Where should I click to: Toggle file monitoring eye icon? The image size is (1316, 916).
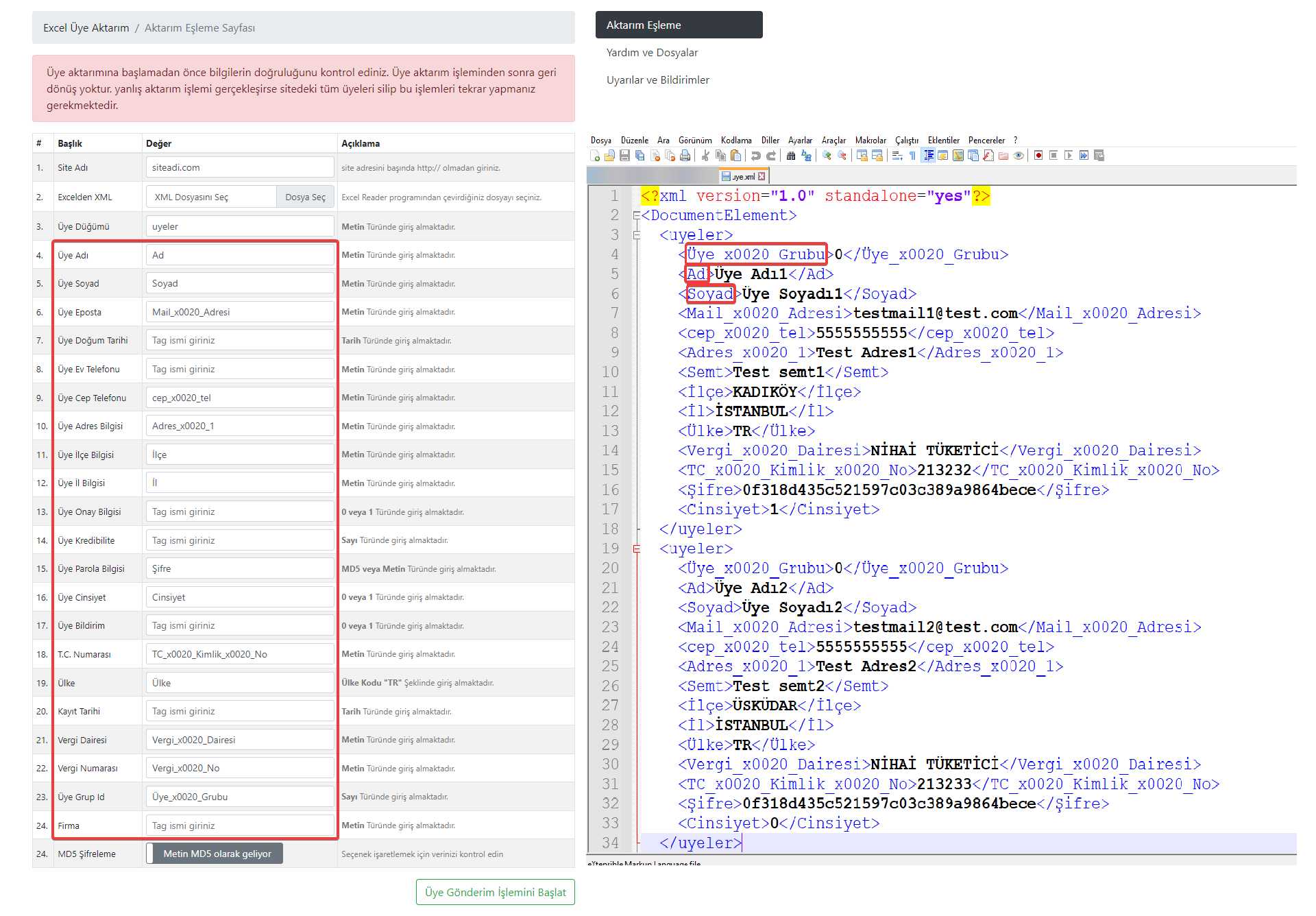1019,156
